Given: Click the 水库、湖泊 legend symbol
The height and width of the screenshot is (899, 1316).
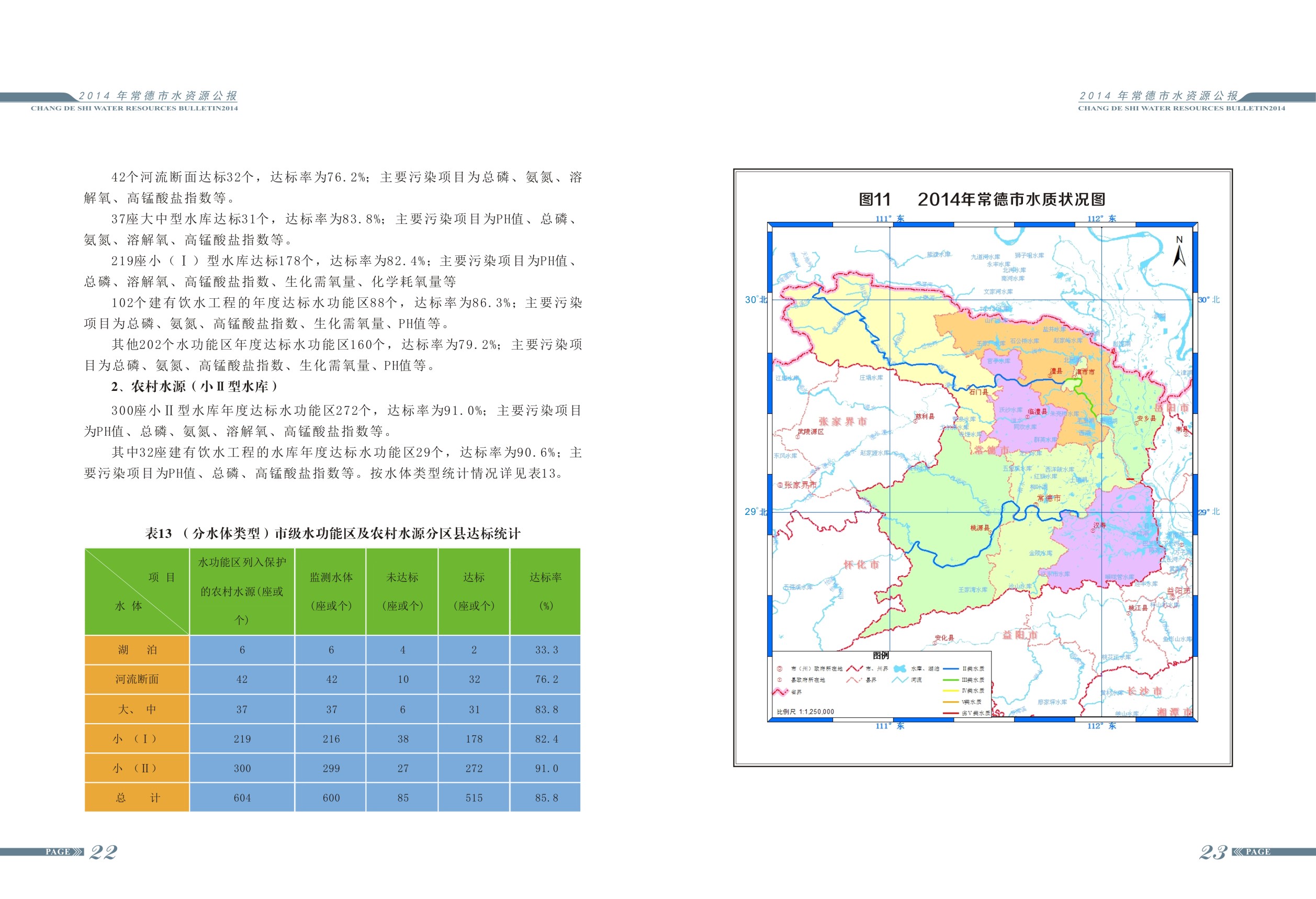Looking at the screenshot, I should (x=901, y=669).
